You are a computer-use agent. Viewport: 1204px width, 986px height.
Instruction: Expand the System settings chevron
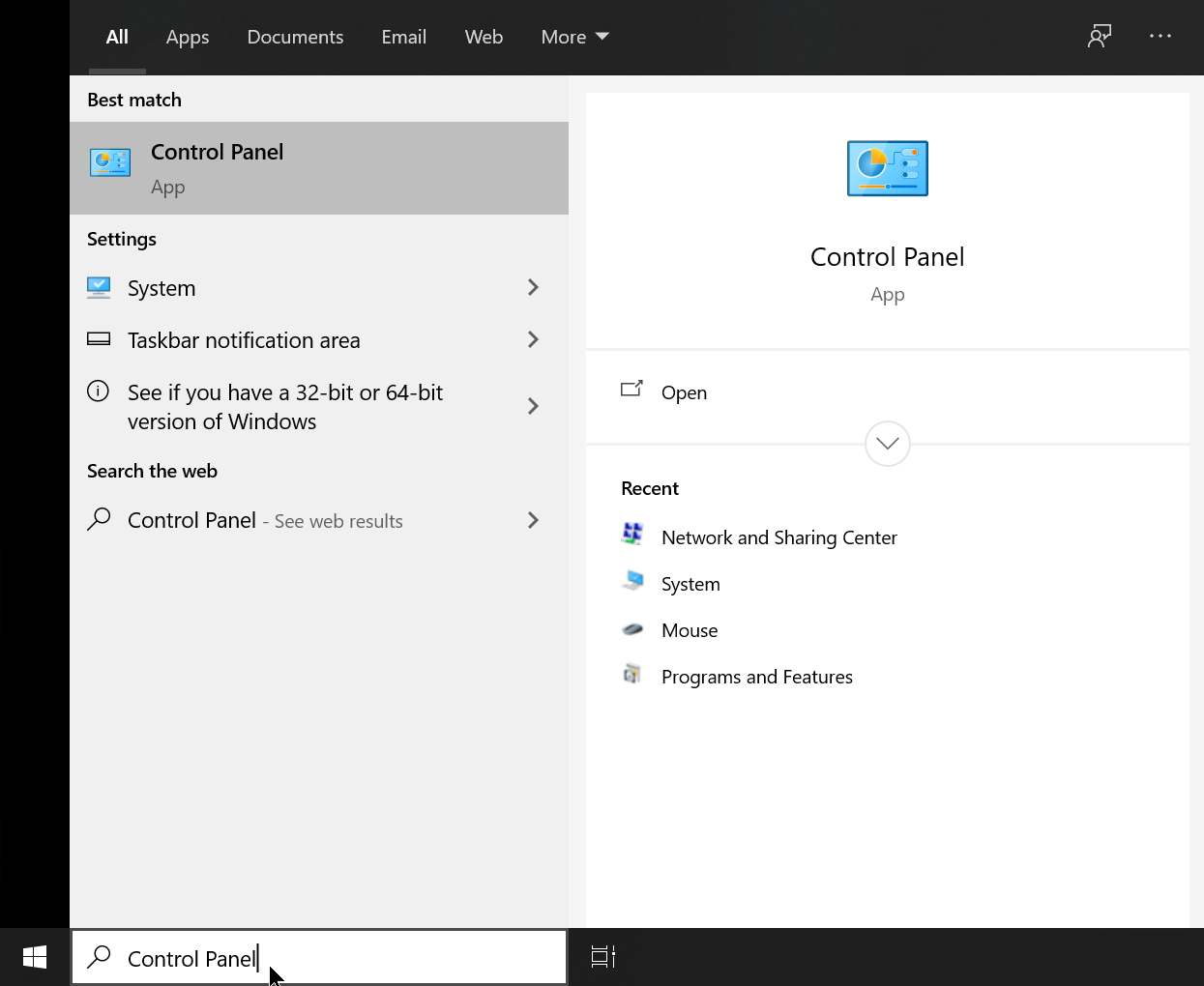[x=533, y=287]
